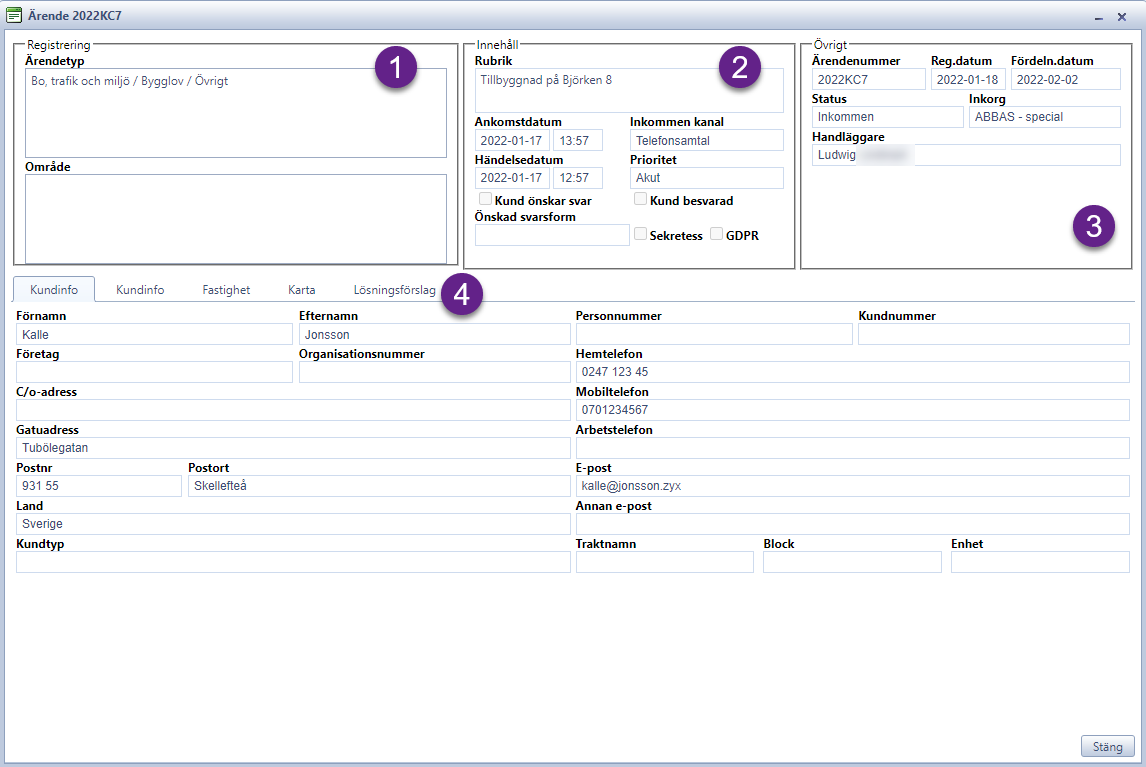This screenshot has height=767, width=1146.
Task: Open the Kundtyp field
Action: pyautogui.click(x=293, y=562)
